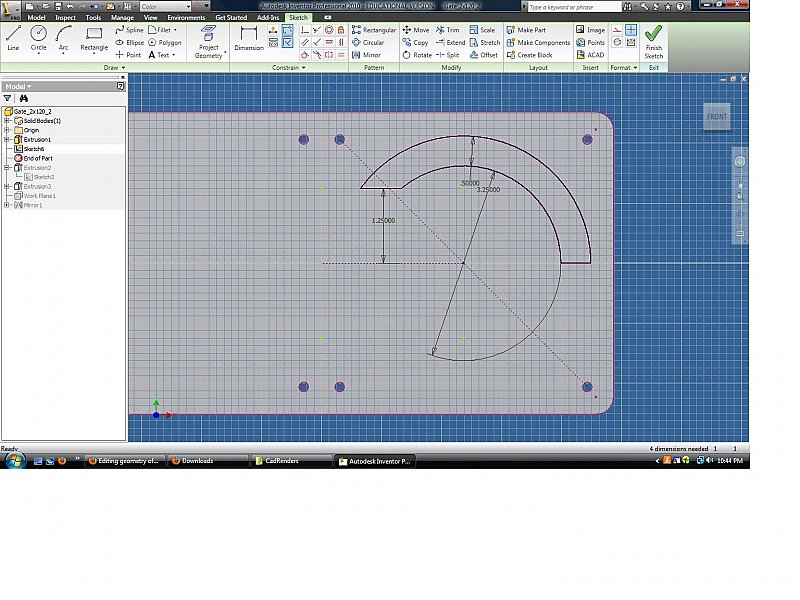Activate the Mirror sketch tool
800x600 pixels.
coord(366,55)
